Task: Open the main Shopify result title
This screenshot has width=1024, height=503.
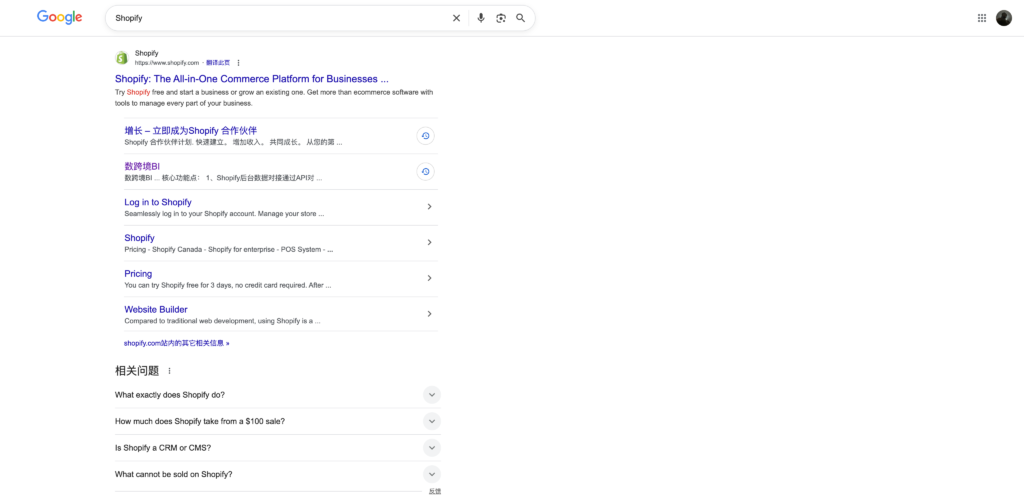Action: pyautogui.click(x=251, y=79)
